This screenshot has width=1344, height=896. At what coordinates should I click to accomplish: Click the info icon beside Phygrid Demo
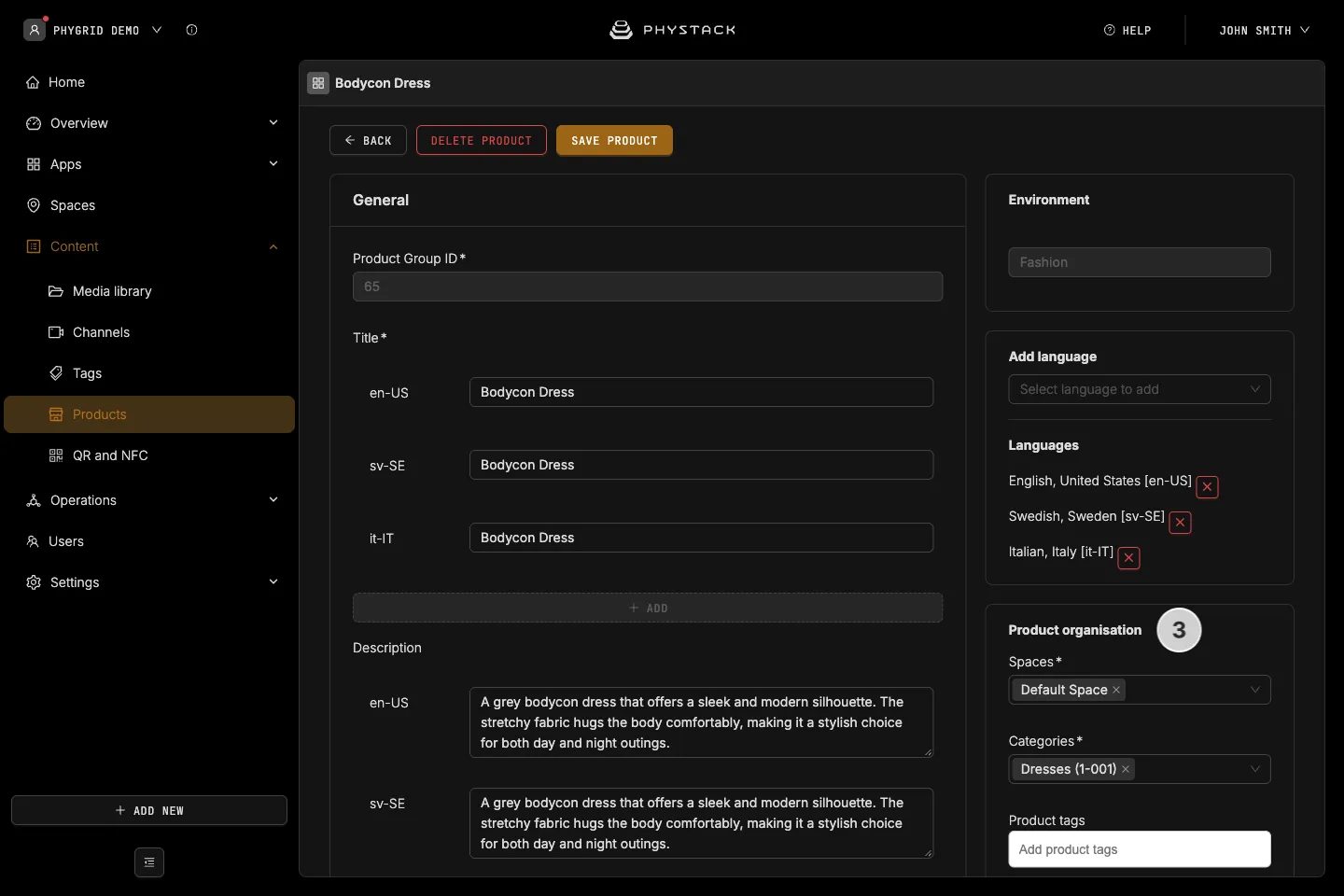coord(191,30)
